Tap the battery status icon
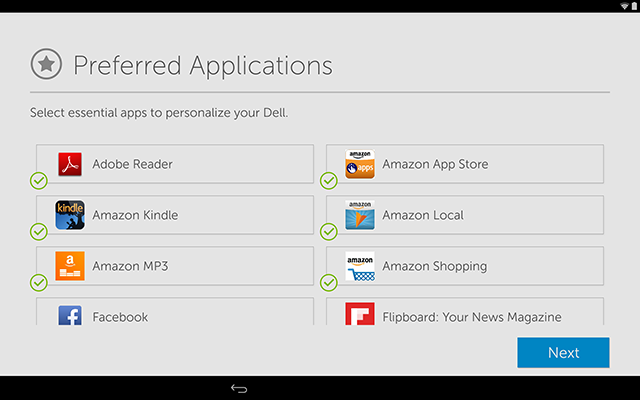 click(634, 6)
